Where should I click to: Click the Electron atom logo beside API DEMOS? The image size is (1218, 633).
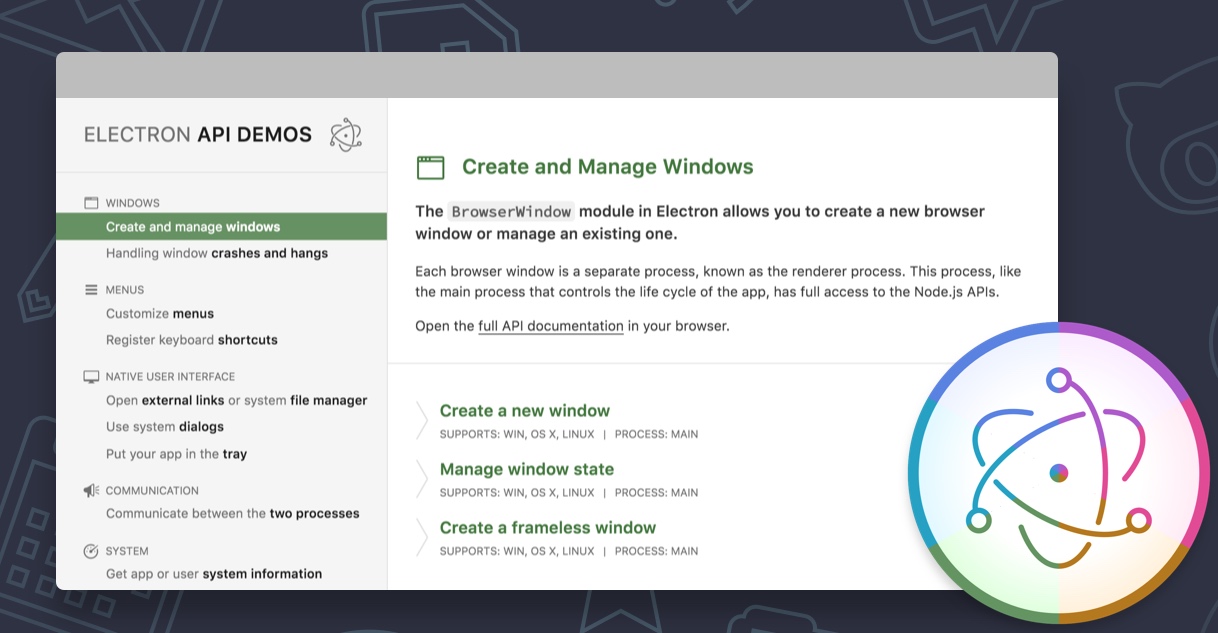click(345, 134)
